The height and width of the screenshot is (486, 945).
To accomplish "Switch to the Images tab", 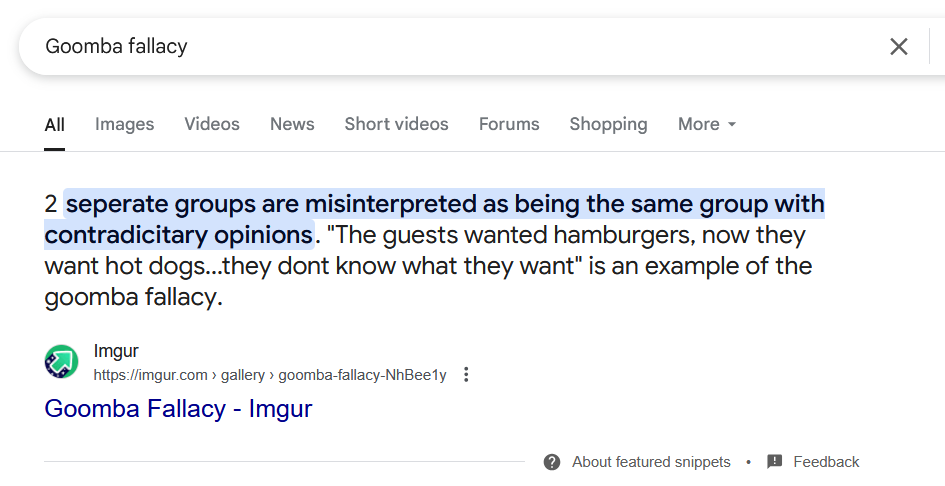I will 124,124.
